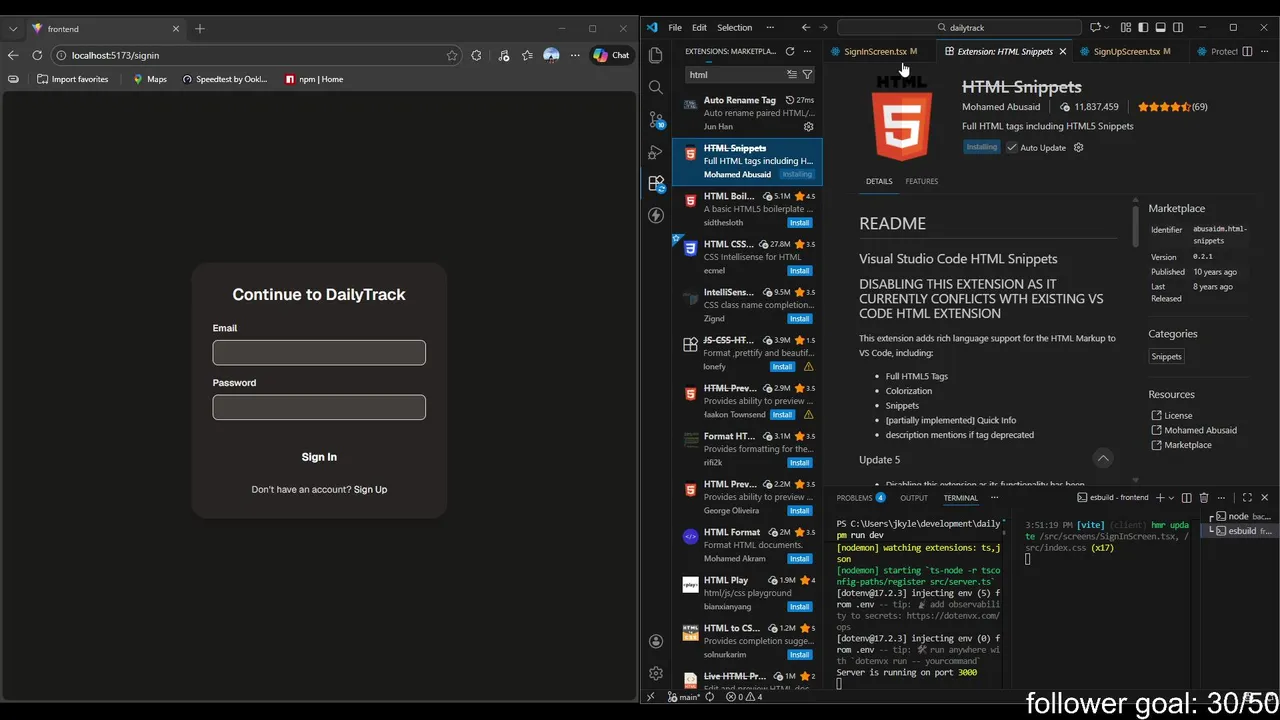Split the editor right
Viewport: 1280px width, 720px height.
point(1248,51)
